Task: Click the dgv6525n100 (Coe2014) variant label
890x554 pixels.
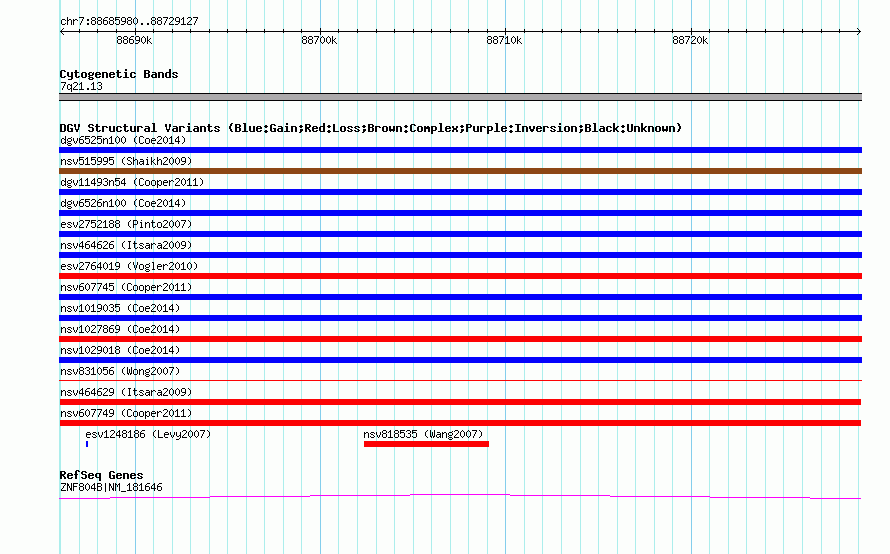Action: [123, 140]
